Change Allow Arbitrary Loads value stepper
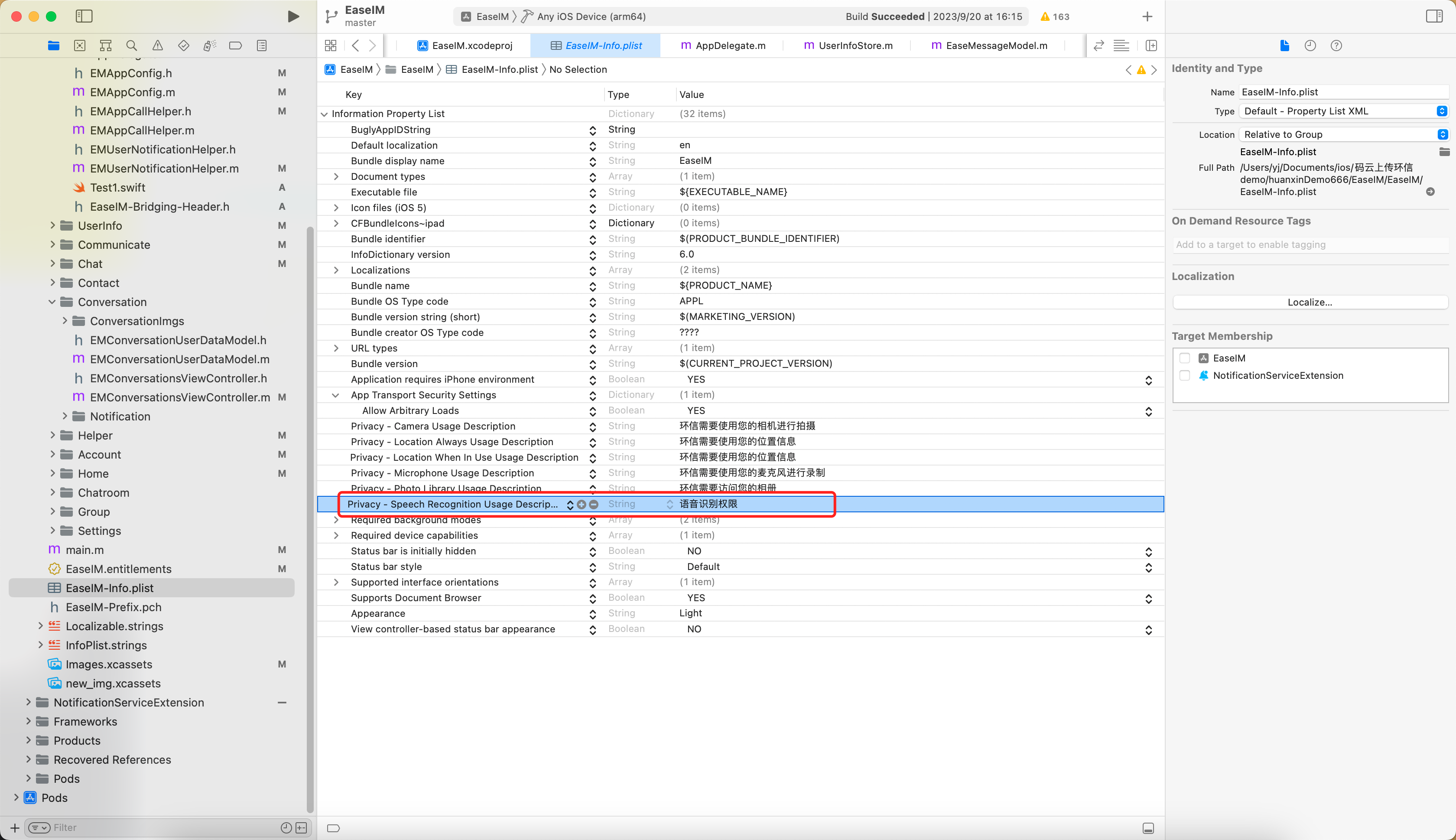This screenshot has height=840, width=1456. (x=1148, y=411)
